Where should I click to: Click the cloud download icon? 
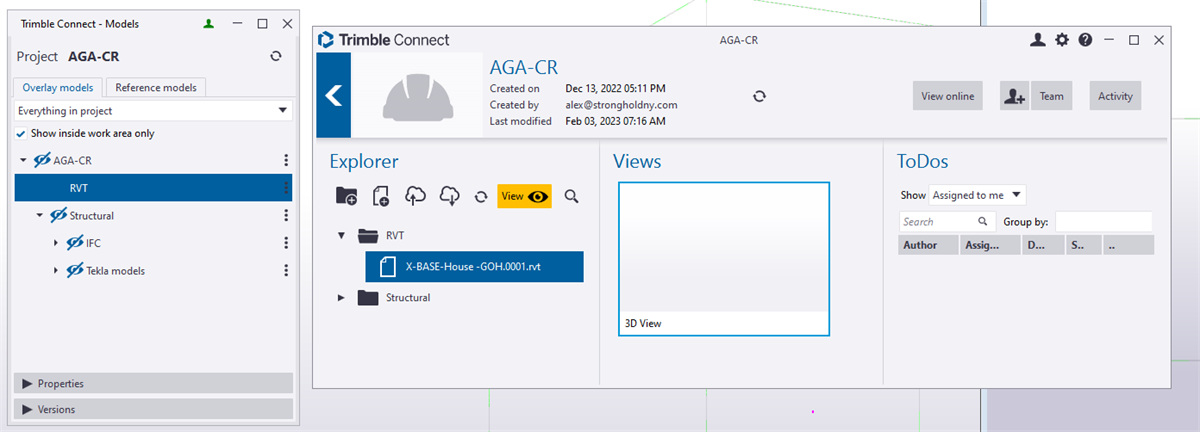[449, 196]
